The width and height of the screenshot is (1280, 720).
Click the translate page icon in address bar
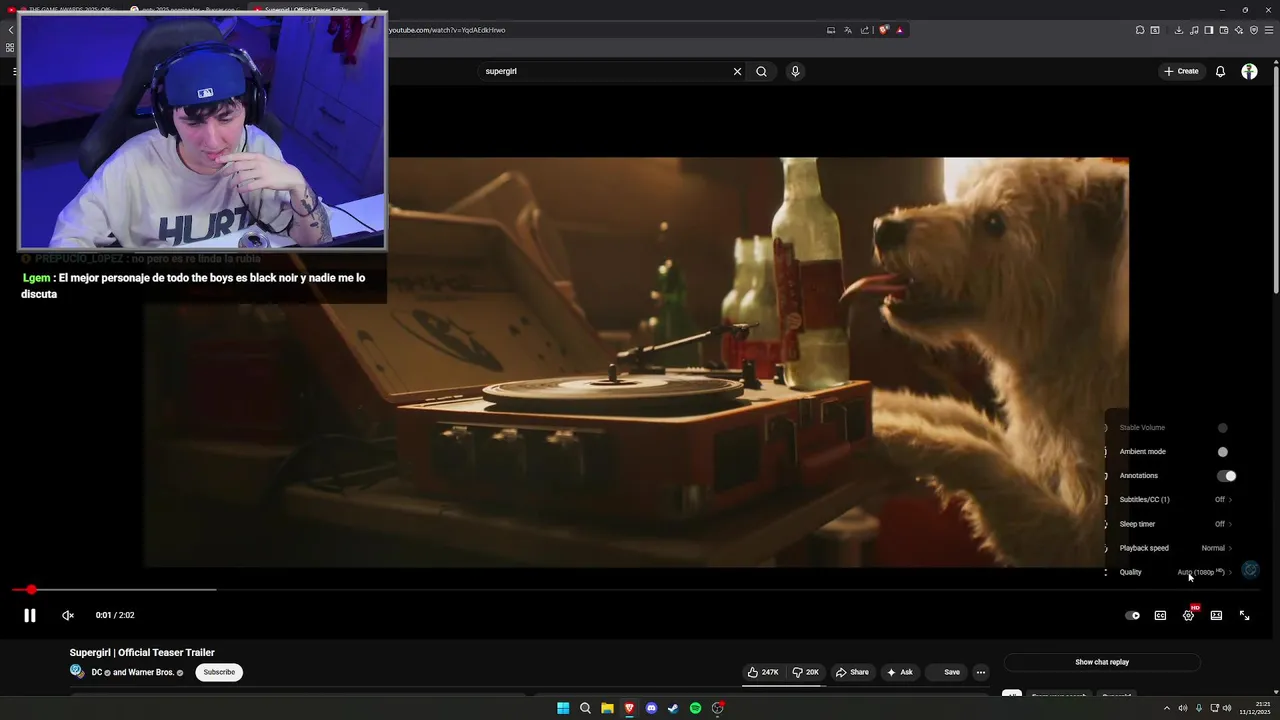(847, 30)
